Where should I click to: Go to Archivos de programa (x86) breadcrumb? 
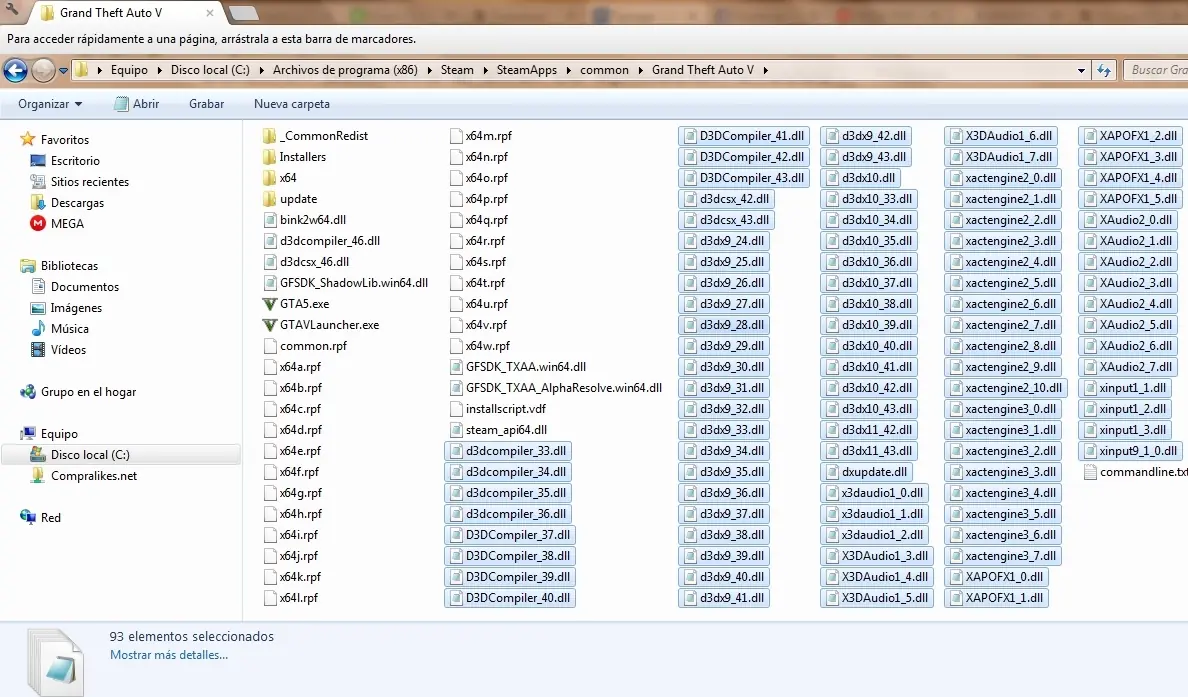click(345, 70)
